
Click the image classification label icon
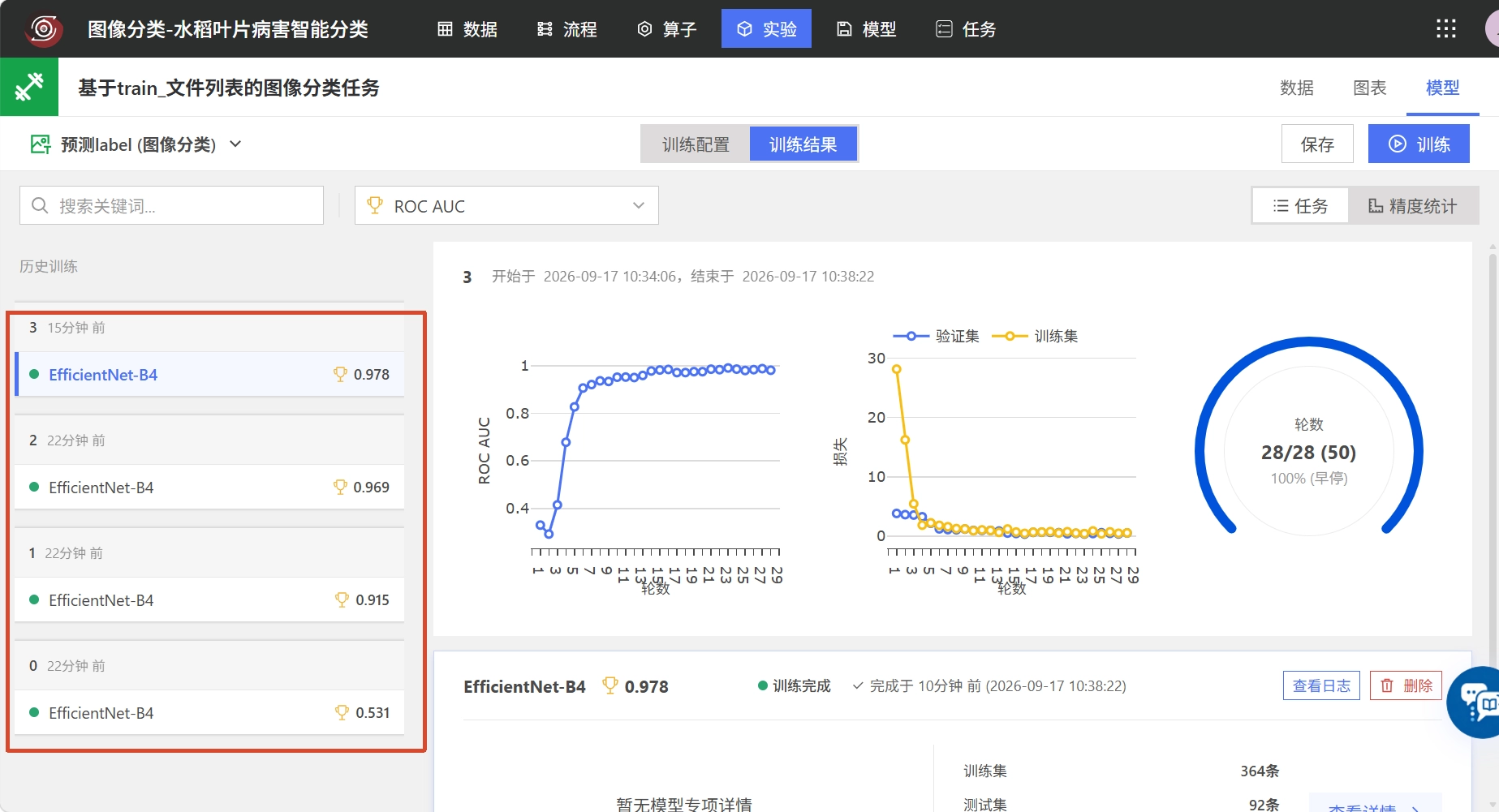click(41, 144)
